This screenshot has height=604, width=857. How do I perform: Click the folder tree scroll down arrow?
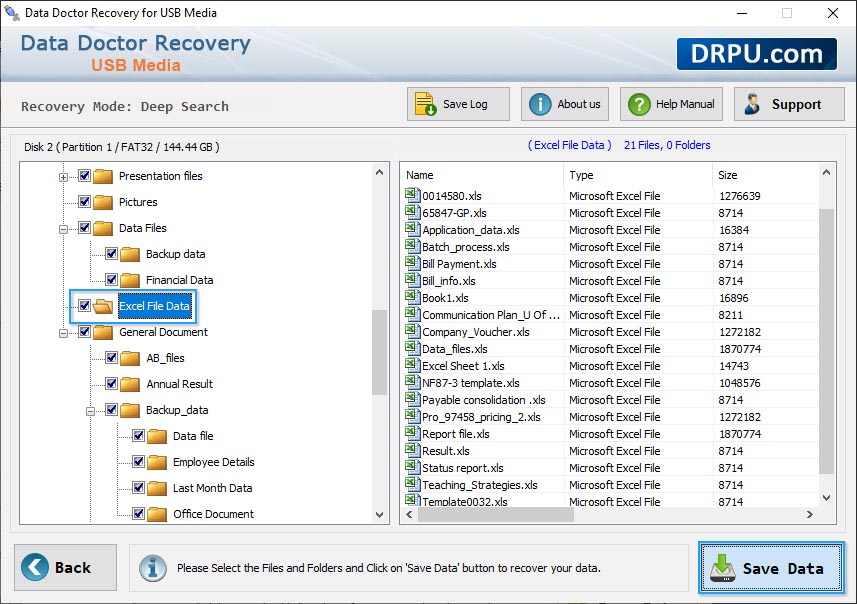point(379,515)
